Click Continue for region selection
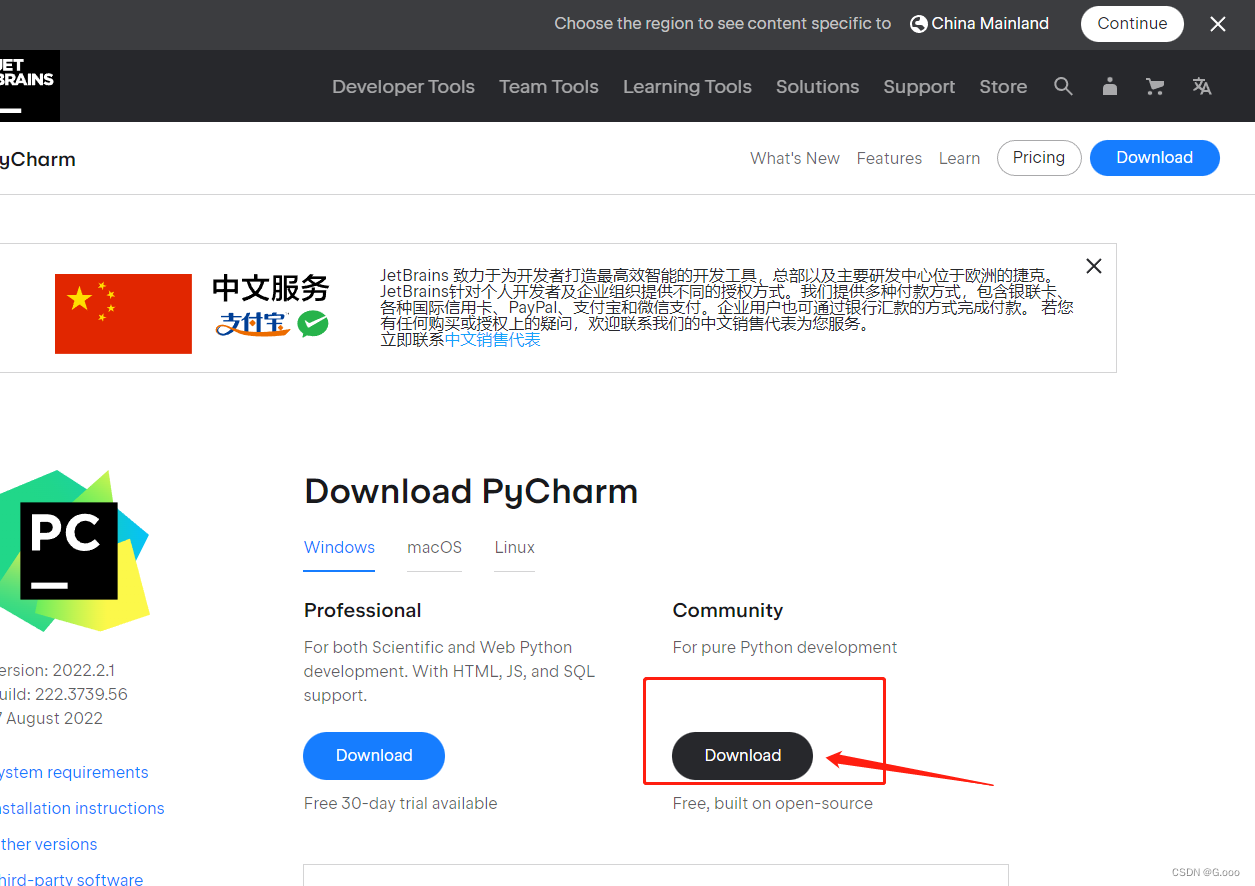This screenshot has width=1255, height=886. [x=1132, y=23]
